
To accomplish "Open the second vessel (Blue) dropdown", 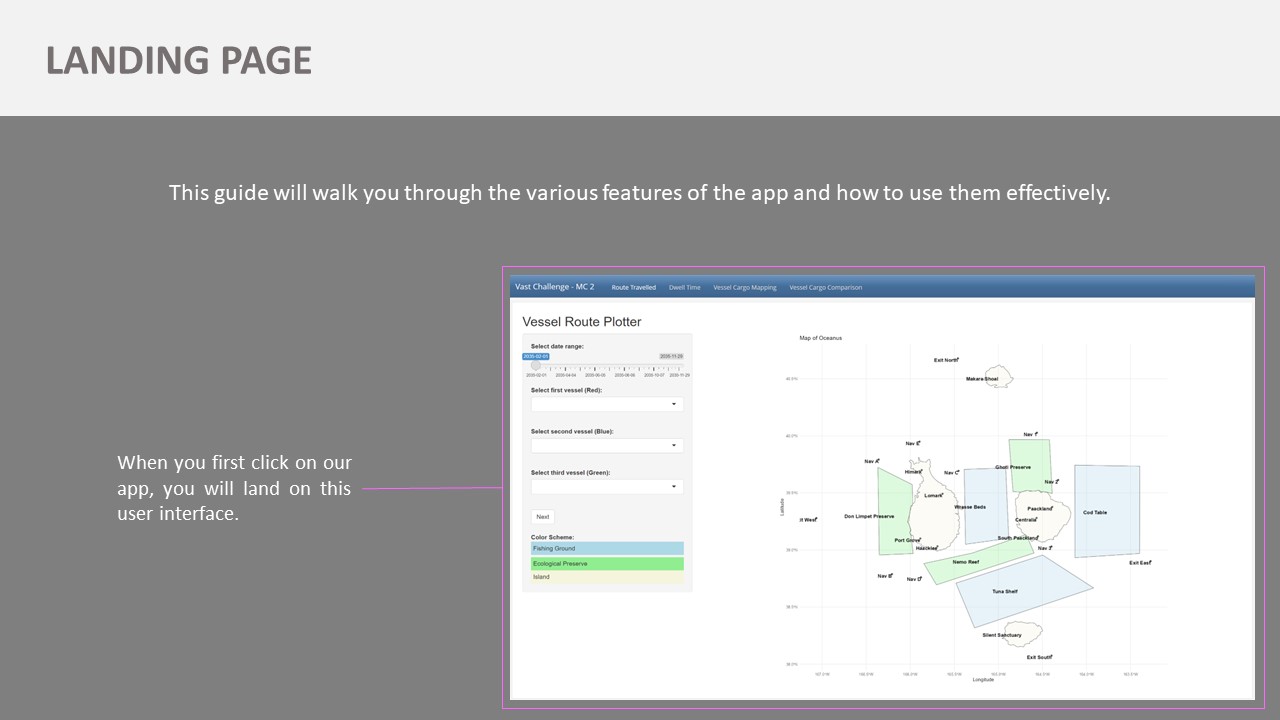I will [x=607, y=446].
